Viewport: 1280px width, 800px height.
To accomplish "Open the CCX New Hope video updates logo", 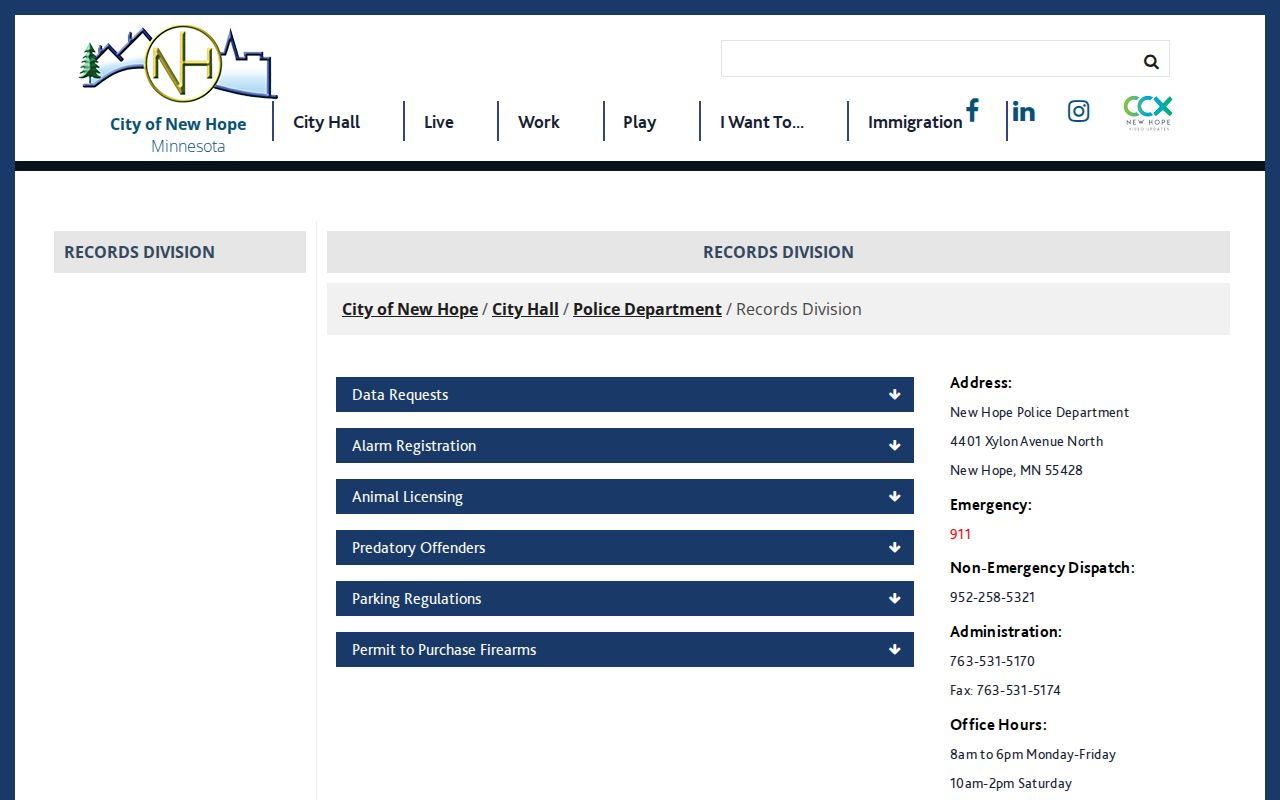I will coord(1148,112).
